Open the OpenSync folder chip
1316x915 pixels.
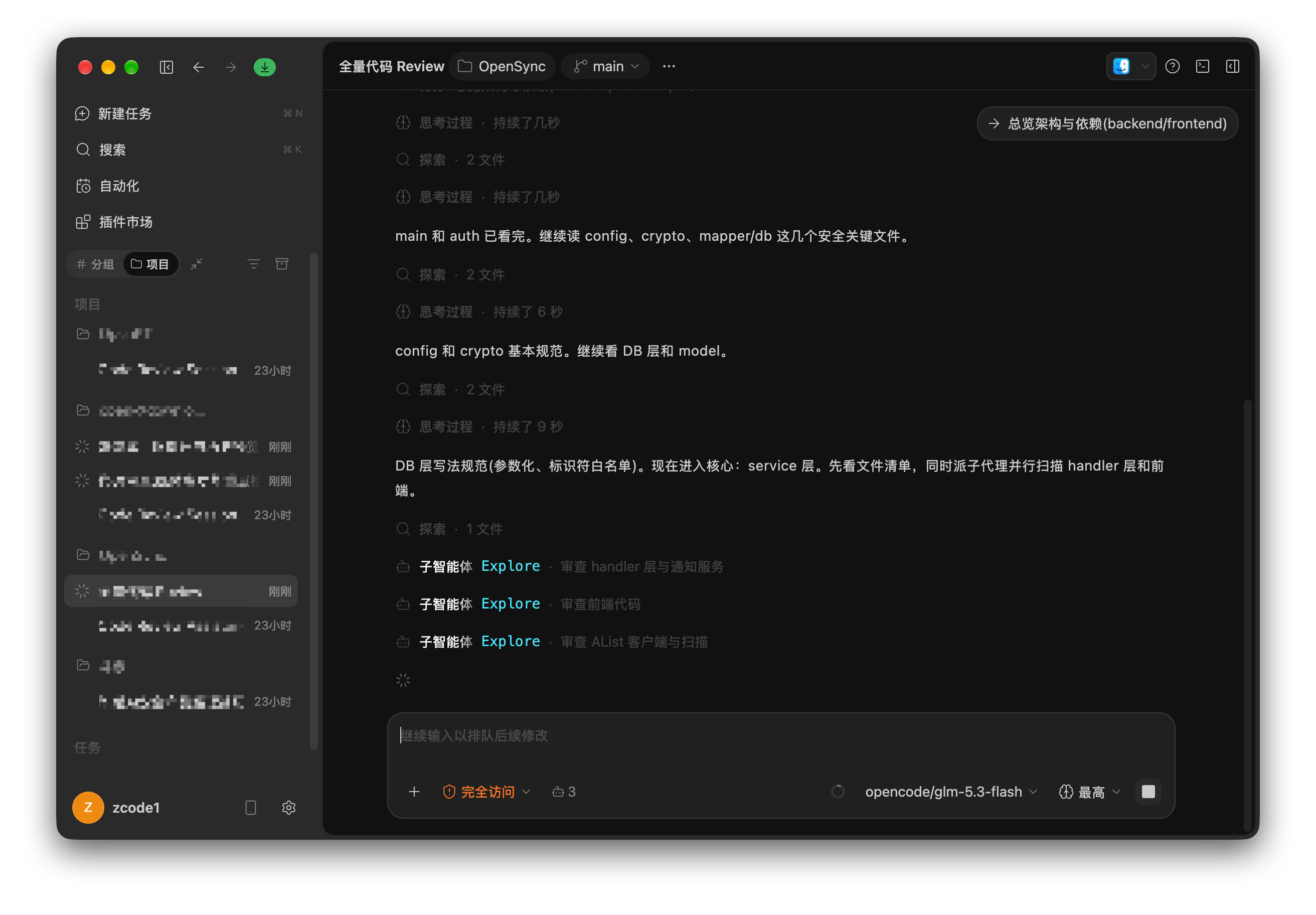click(502, 67)
